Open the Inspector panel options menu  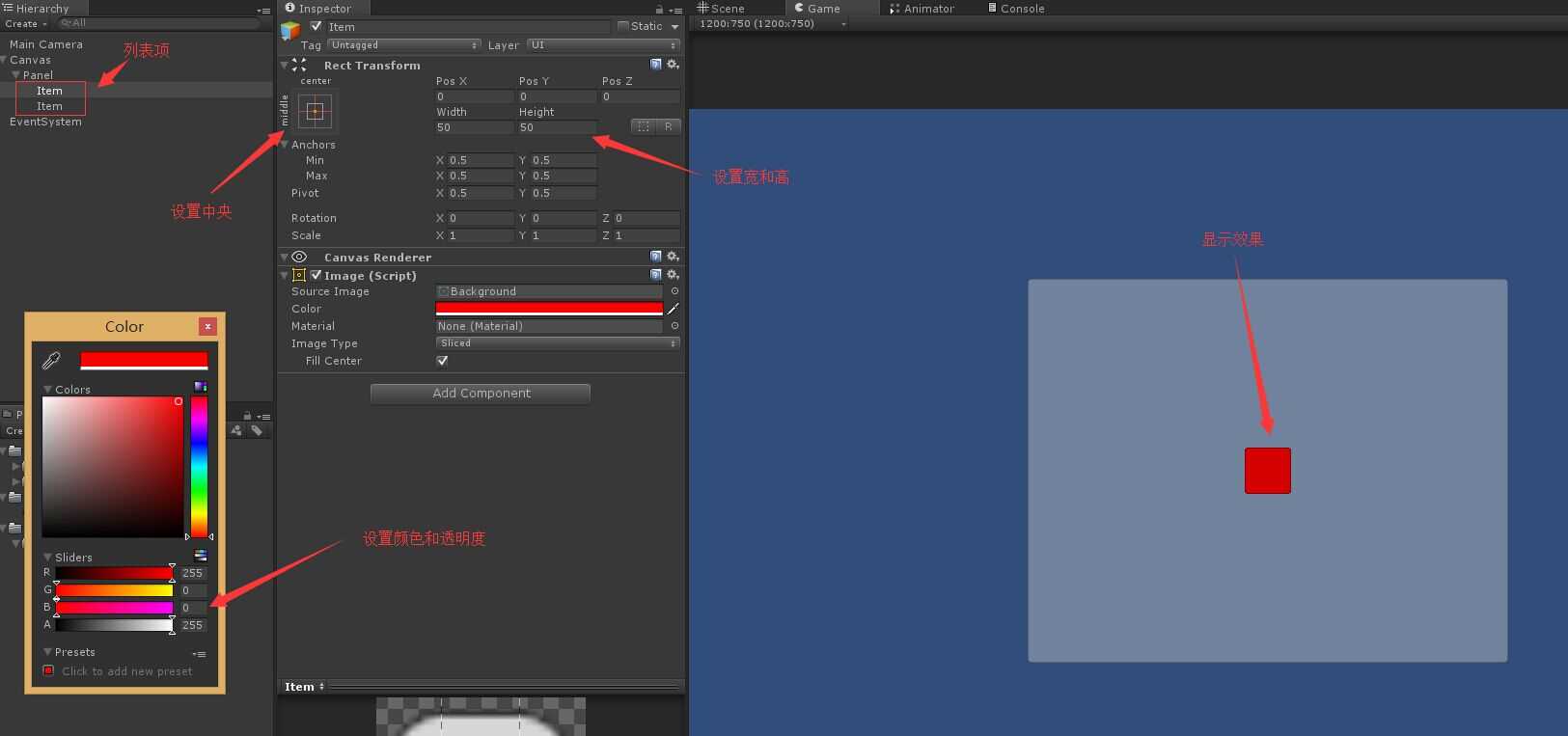click(x=675, y=10)
